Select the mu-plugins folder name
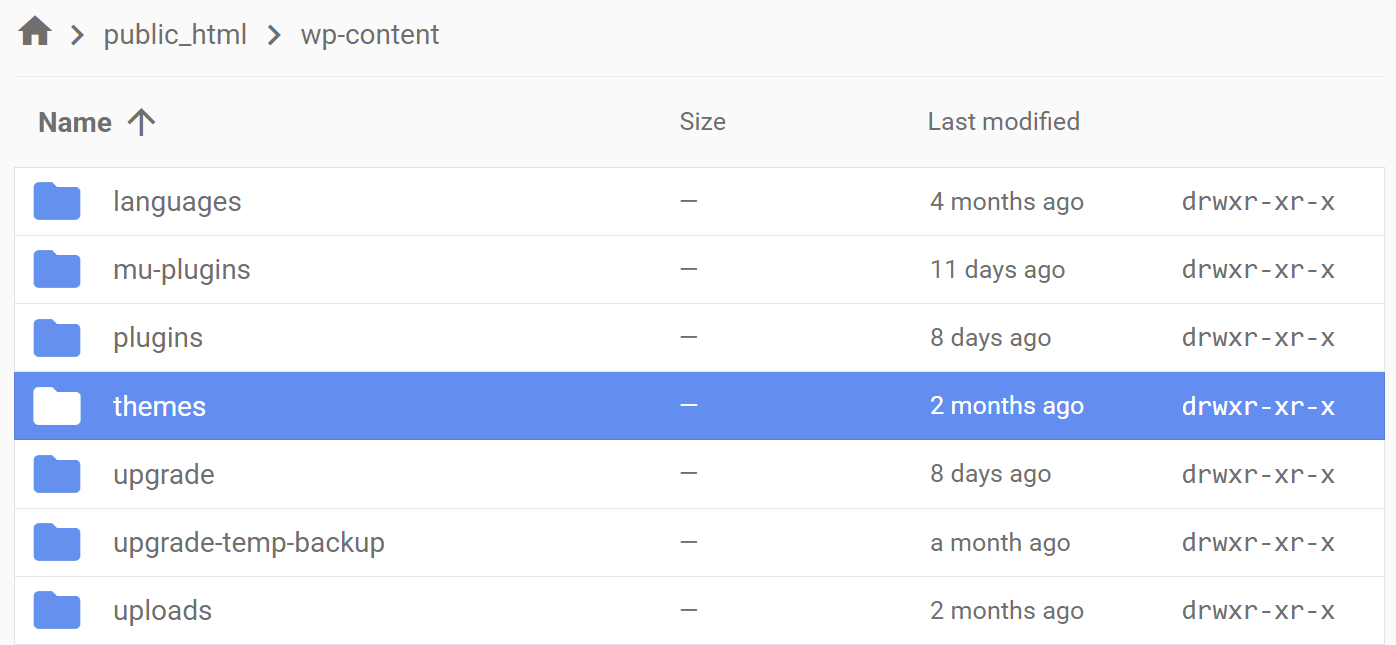Viewport: 1396px width, 645px height. coord(181,269)
